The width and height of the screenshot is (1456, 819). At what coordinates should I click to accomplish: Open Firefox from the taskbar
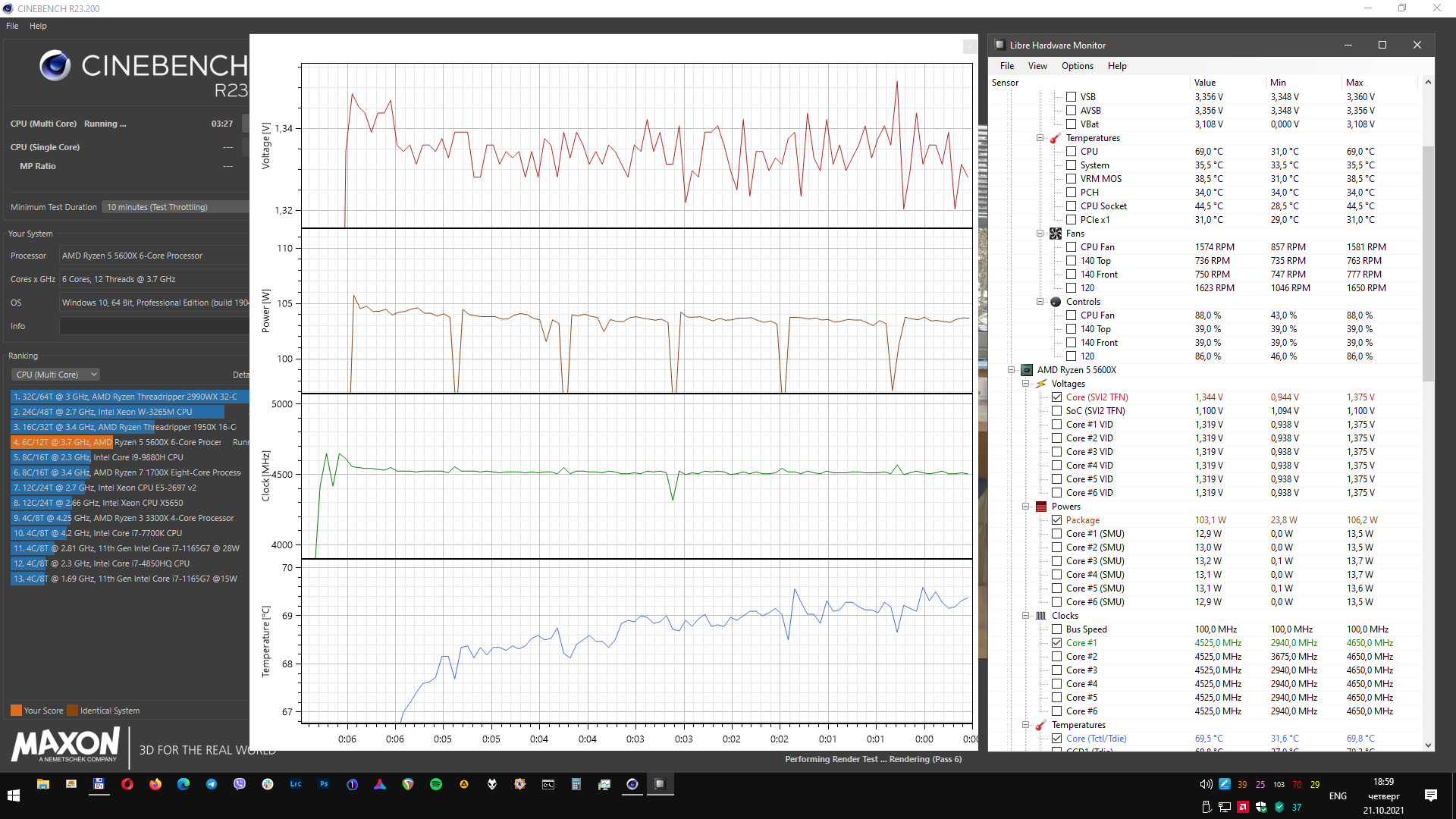[155, 784]
